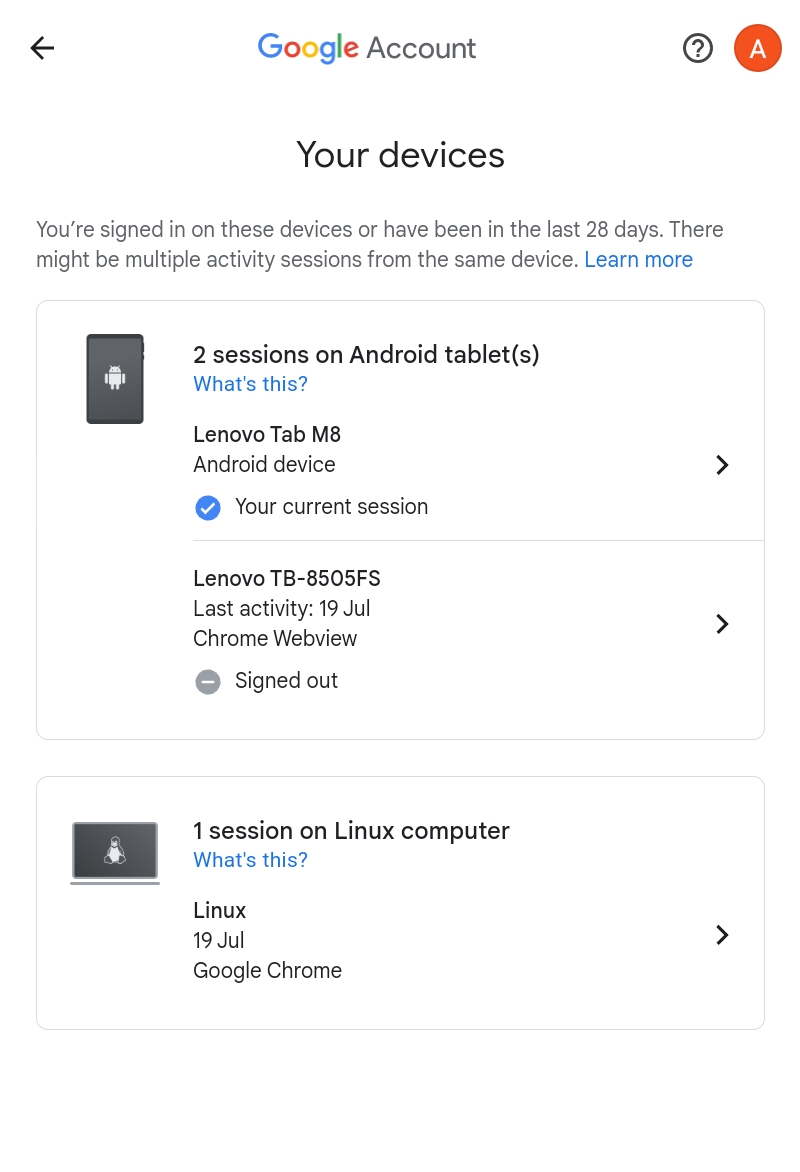Screen dimensions: 800x1172
Task: Expand Lenovo TB-8505FS details chevron
Action: pyautogui.click(x=722, y=624)
